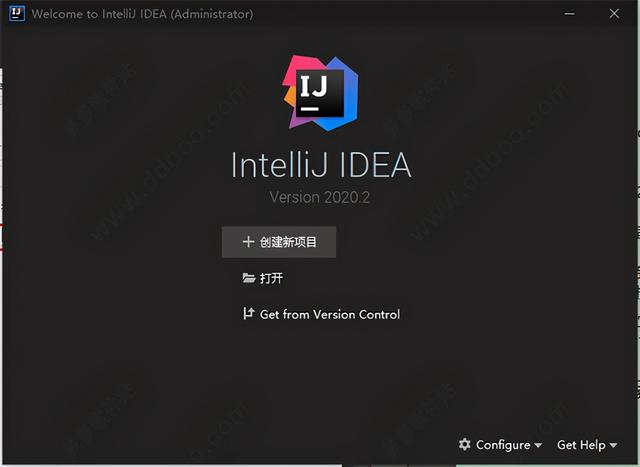
Task: Click the version control branch icon
Action: [x=248, y=314]
